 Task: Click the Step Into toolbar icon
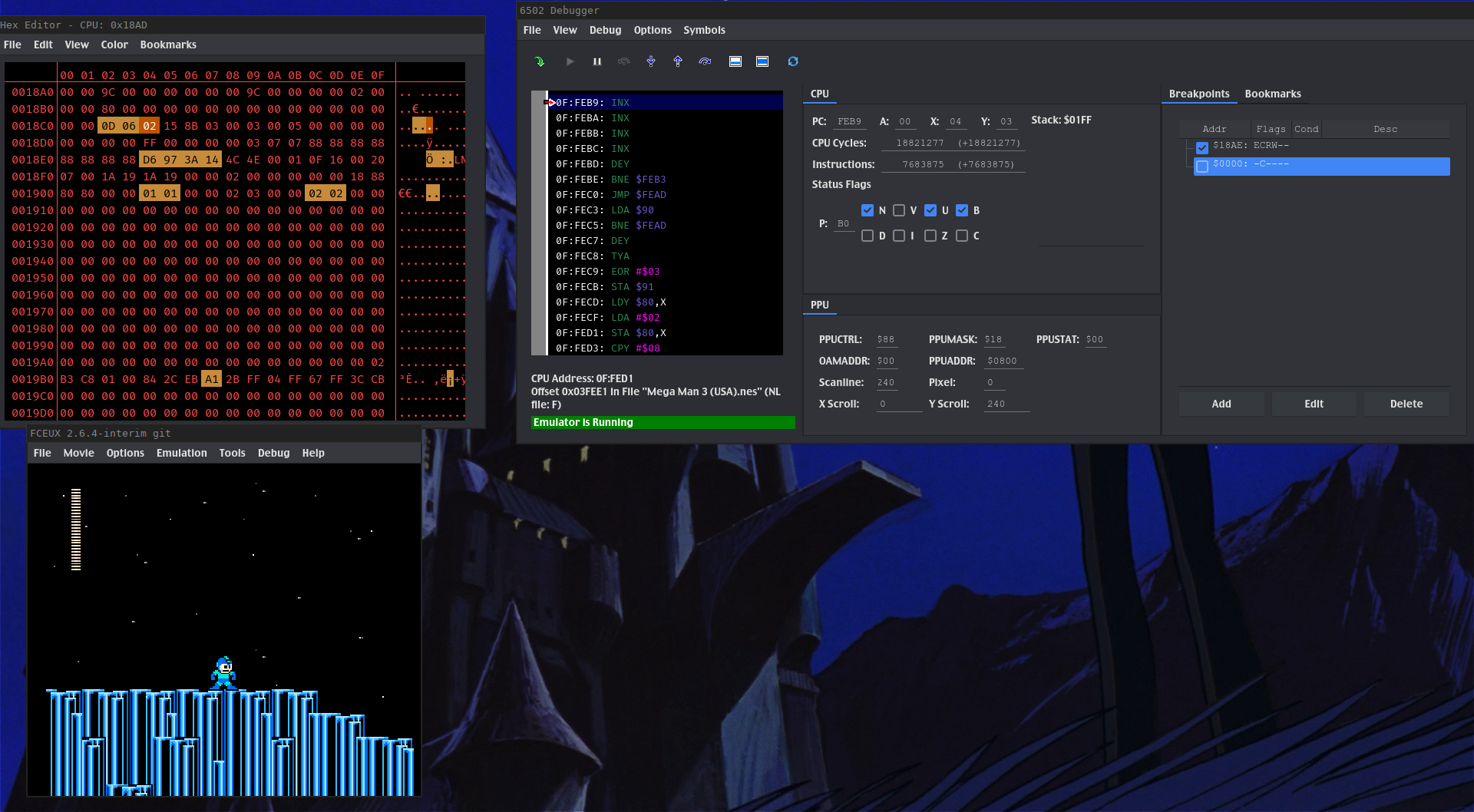click(x=651, y=61)
